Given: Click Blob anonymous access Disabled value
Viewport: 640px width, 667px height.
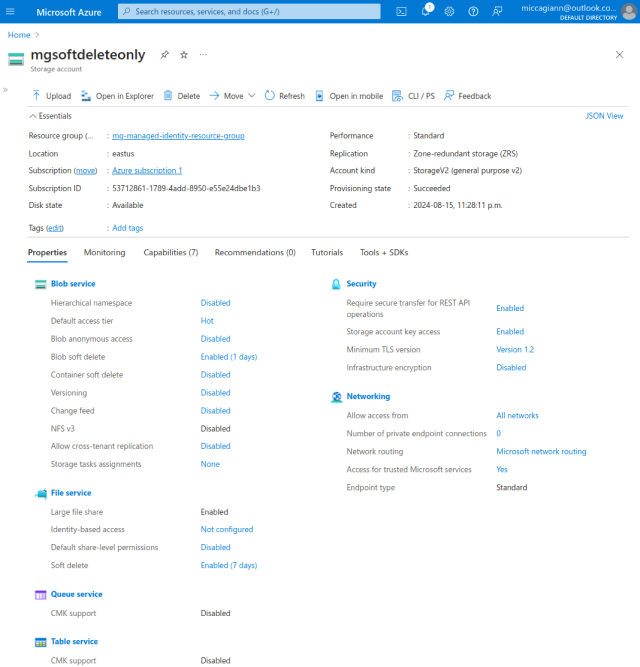Looking at the screenshot, I should pos(216,339).
